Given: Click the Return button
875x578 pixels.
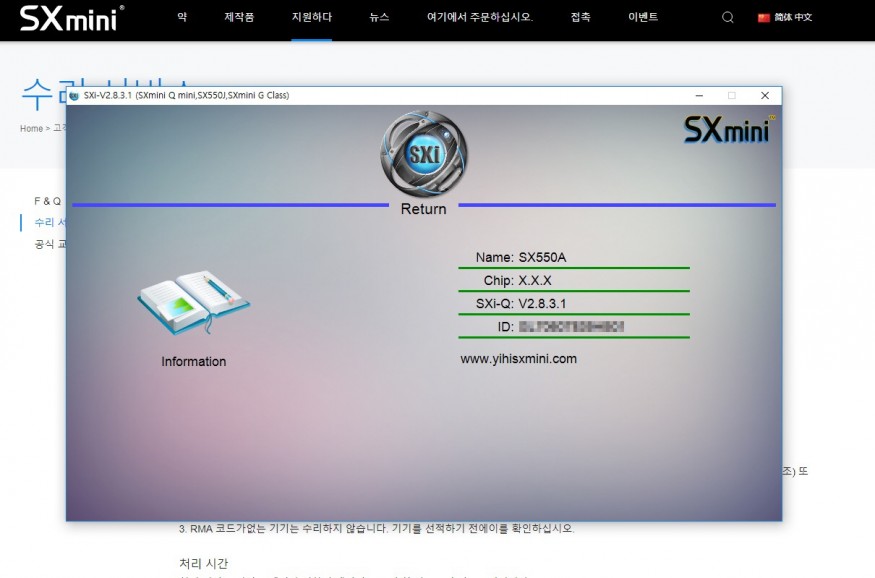Looking at the screenshot, I should (x=424, y=209).
